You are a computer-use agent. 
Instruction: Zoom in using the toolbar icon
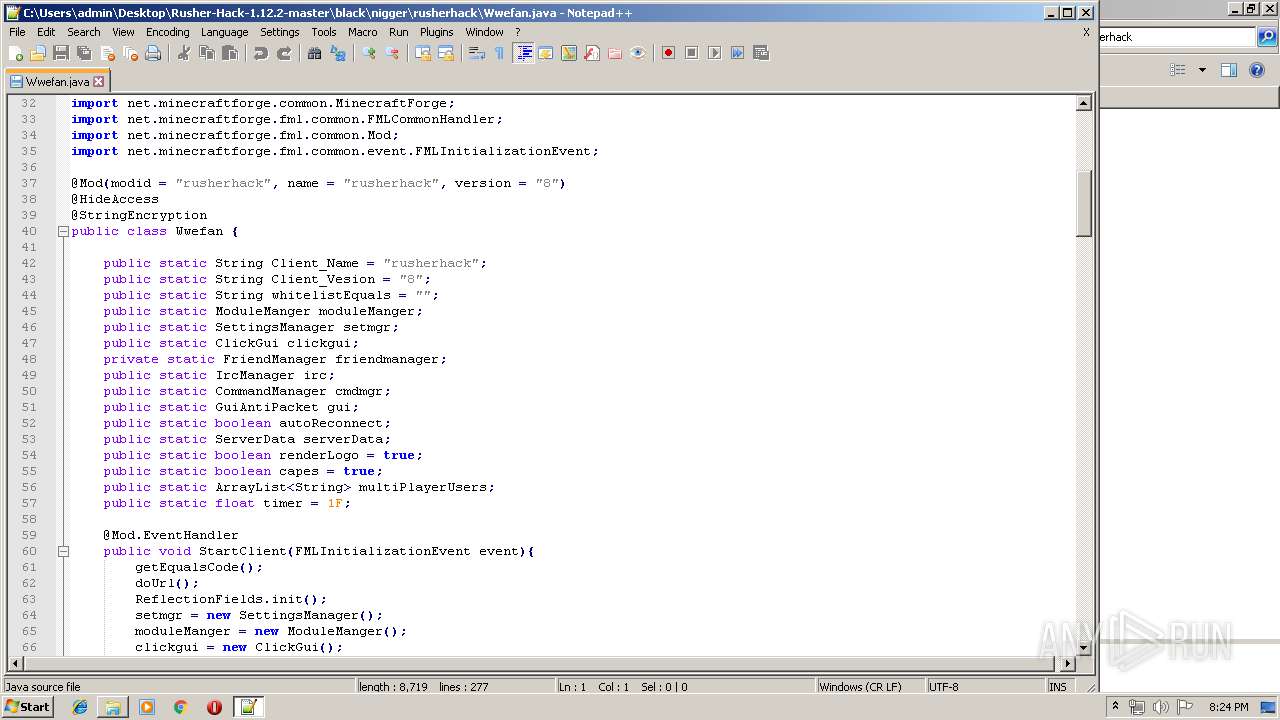[x=369, y=53]
